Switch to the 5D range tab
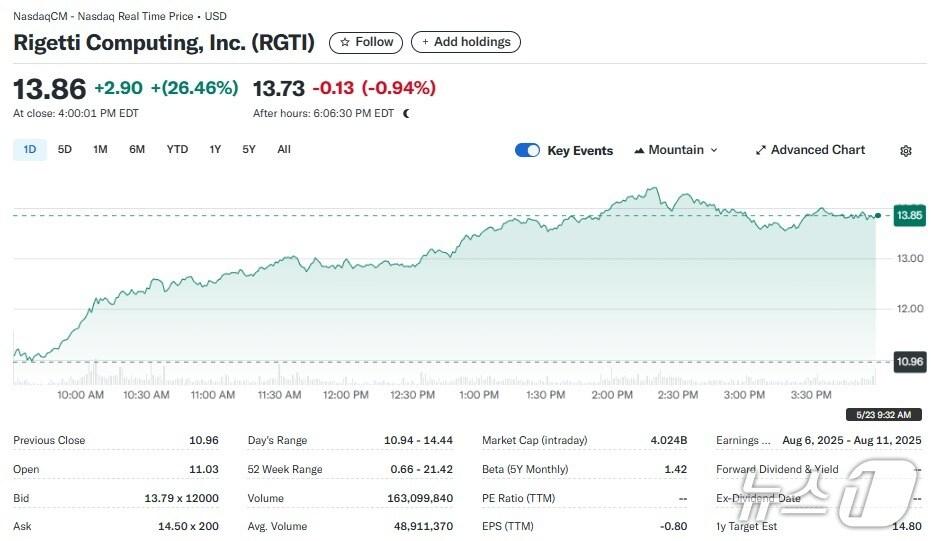The image size is (931, 541). (65, 150)
